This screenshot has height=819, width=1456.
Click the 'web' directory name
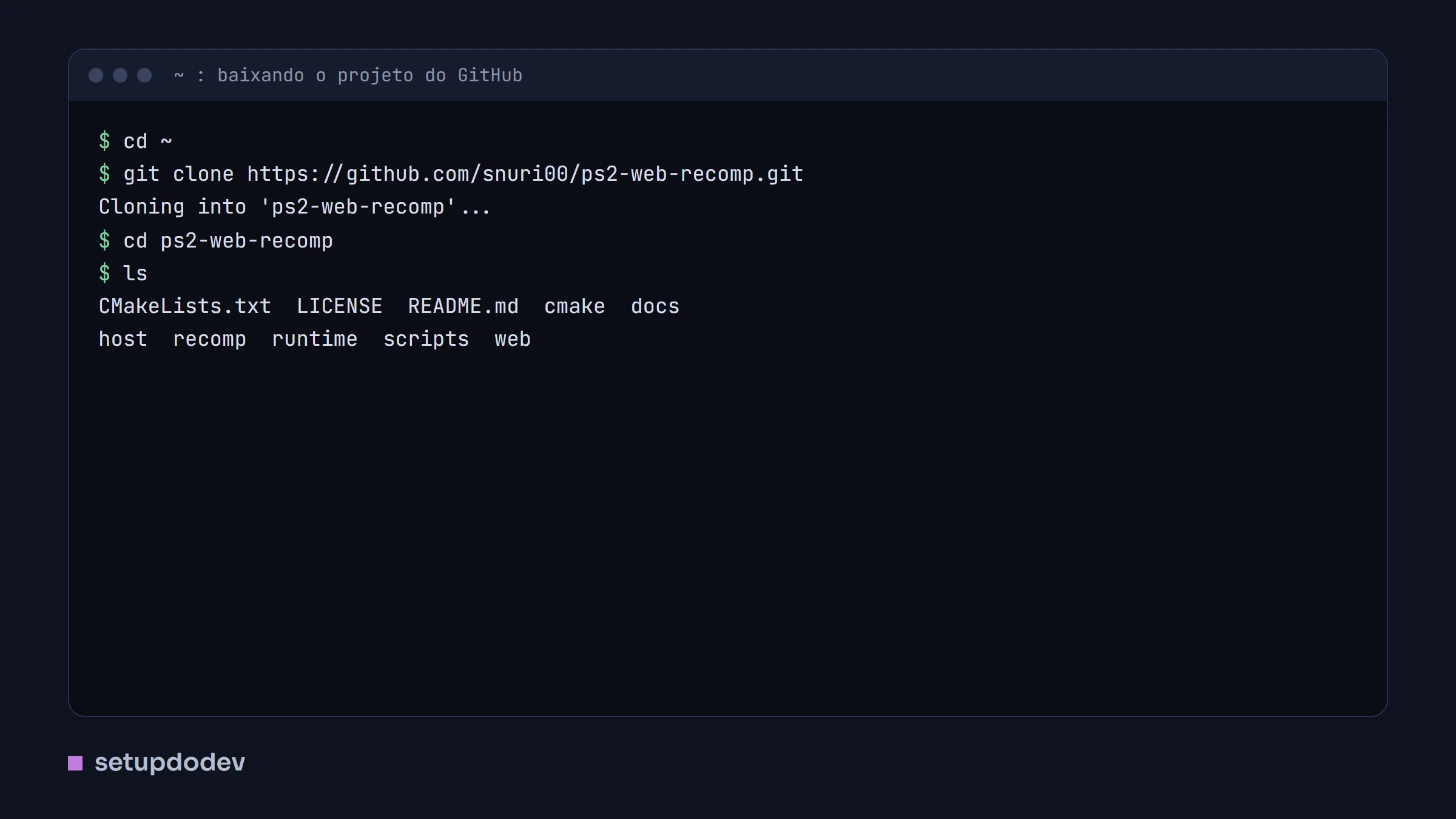(x=513, y=339)
